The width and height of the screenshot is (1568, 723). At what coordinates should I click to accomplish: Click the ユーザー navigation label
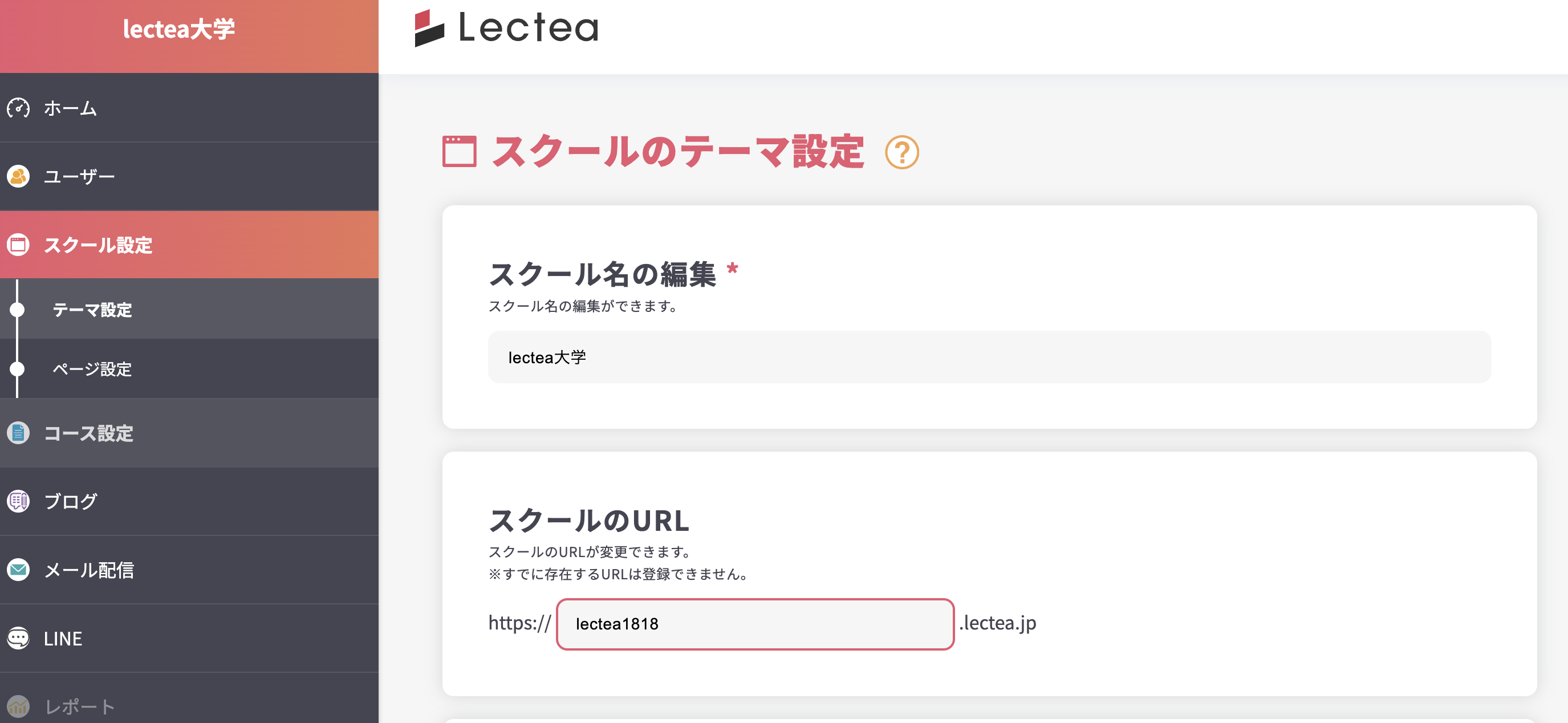point(79,177)
